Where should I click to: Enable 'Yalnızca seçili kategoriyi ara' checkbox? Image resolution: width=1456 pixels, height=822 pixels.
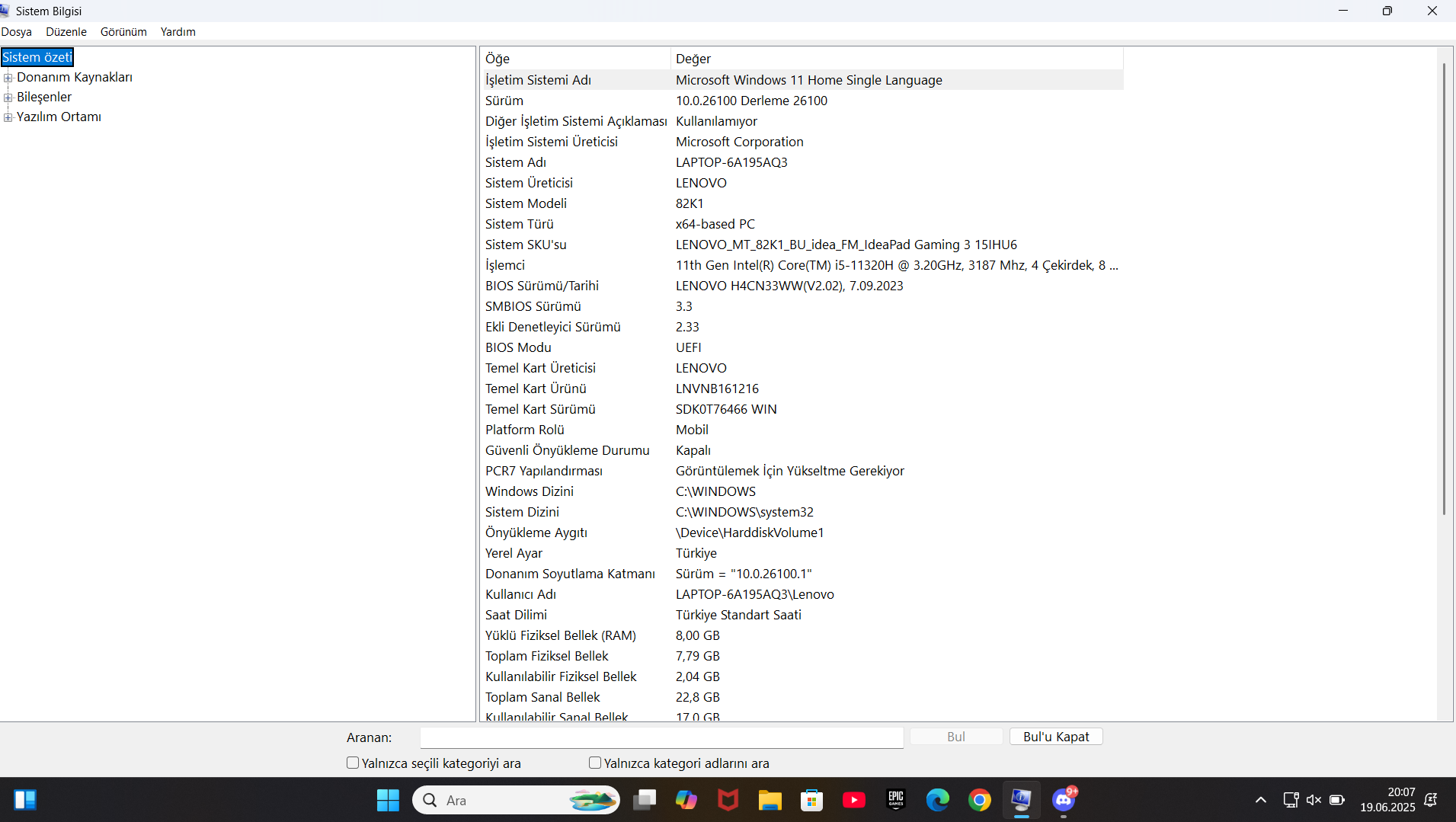pyautogui.click(x=353, y=763)
